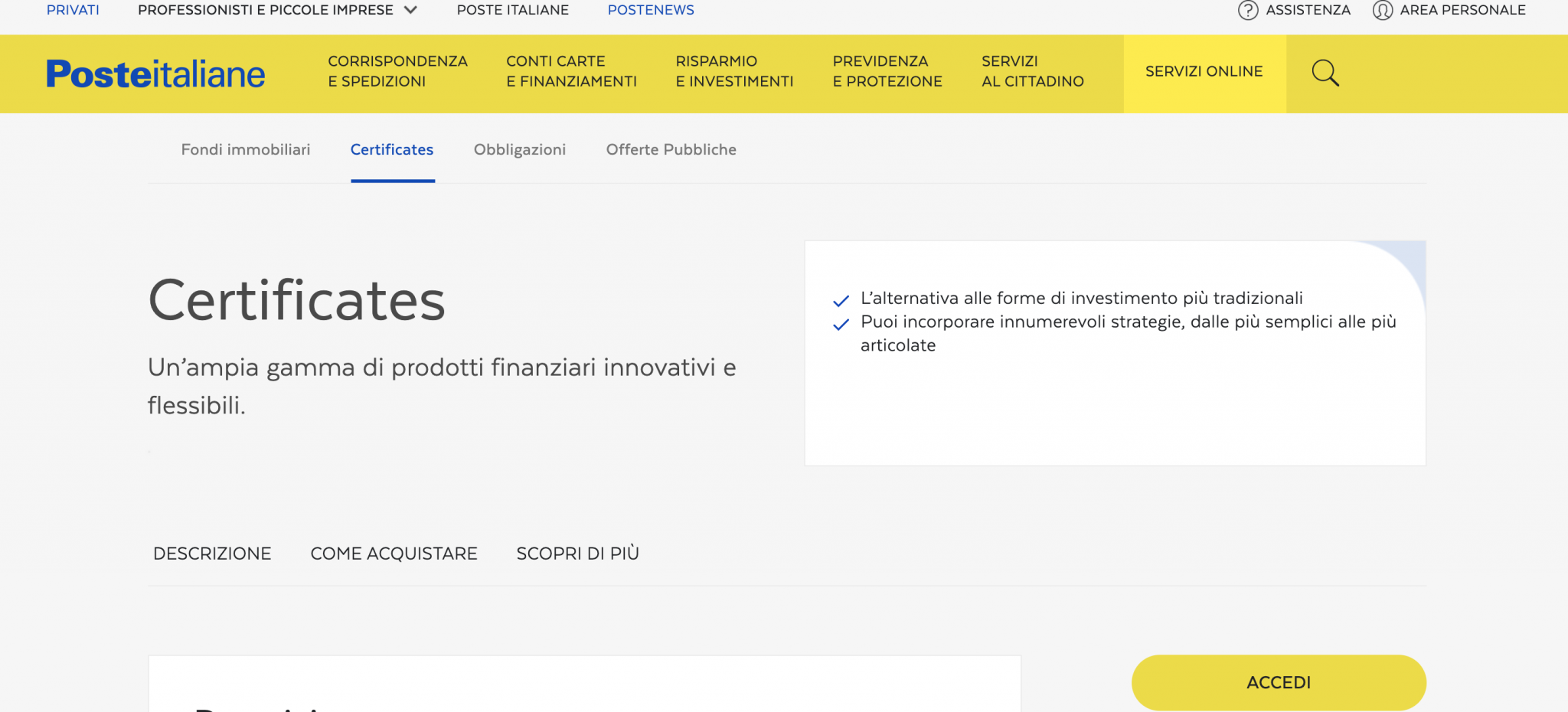This screenshot has width=1568, height=712.
Task: Click the Privati link
Action: [x=73, y=10]
